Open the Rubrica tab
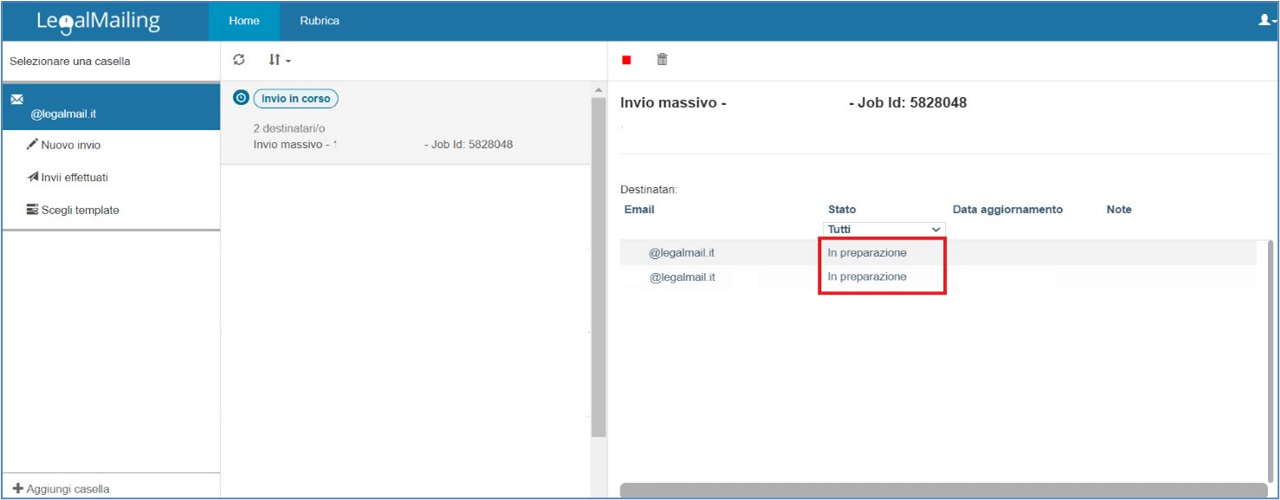The height and width of the screenshot is (500, 1280). tap(319, 21)
